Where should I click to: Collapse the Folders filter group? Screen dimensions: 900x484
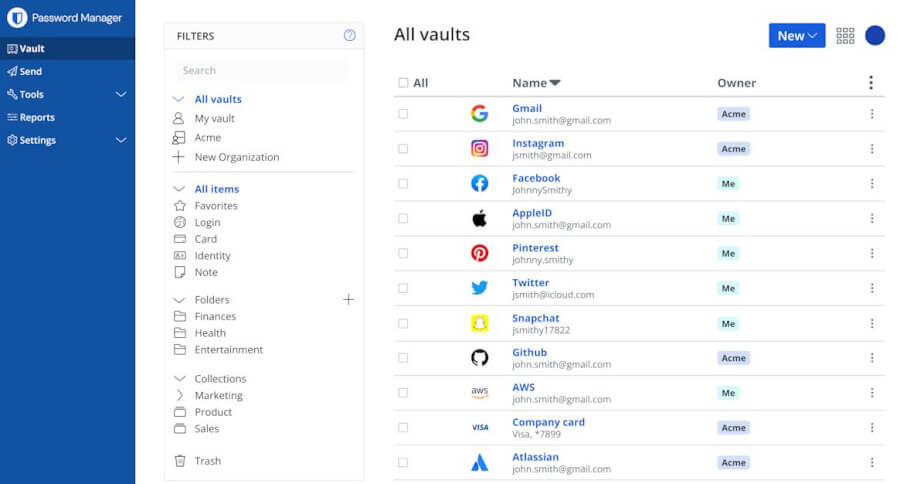[x=179, y=299]
